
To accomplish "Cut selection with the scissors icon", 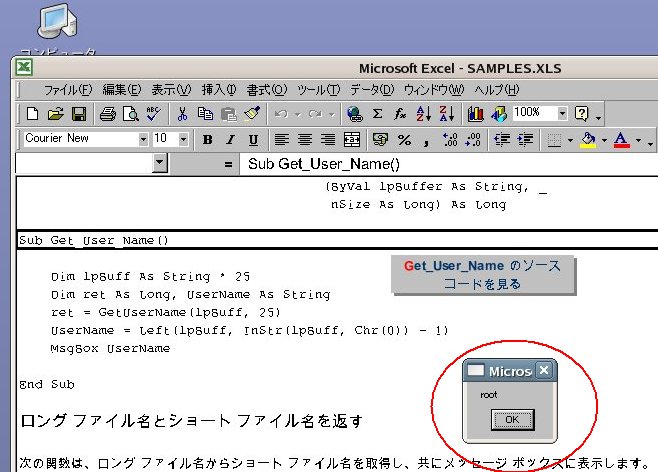I will [x=182, y=114].
